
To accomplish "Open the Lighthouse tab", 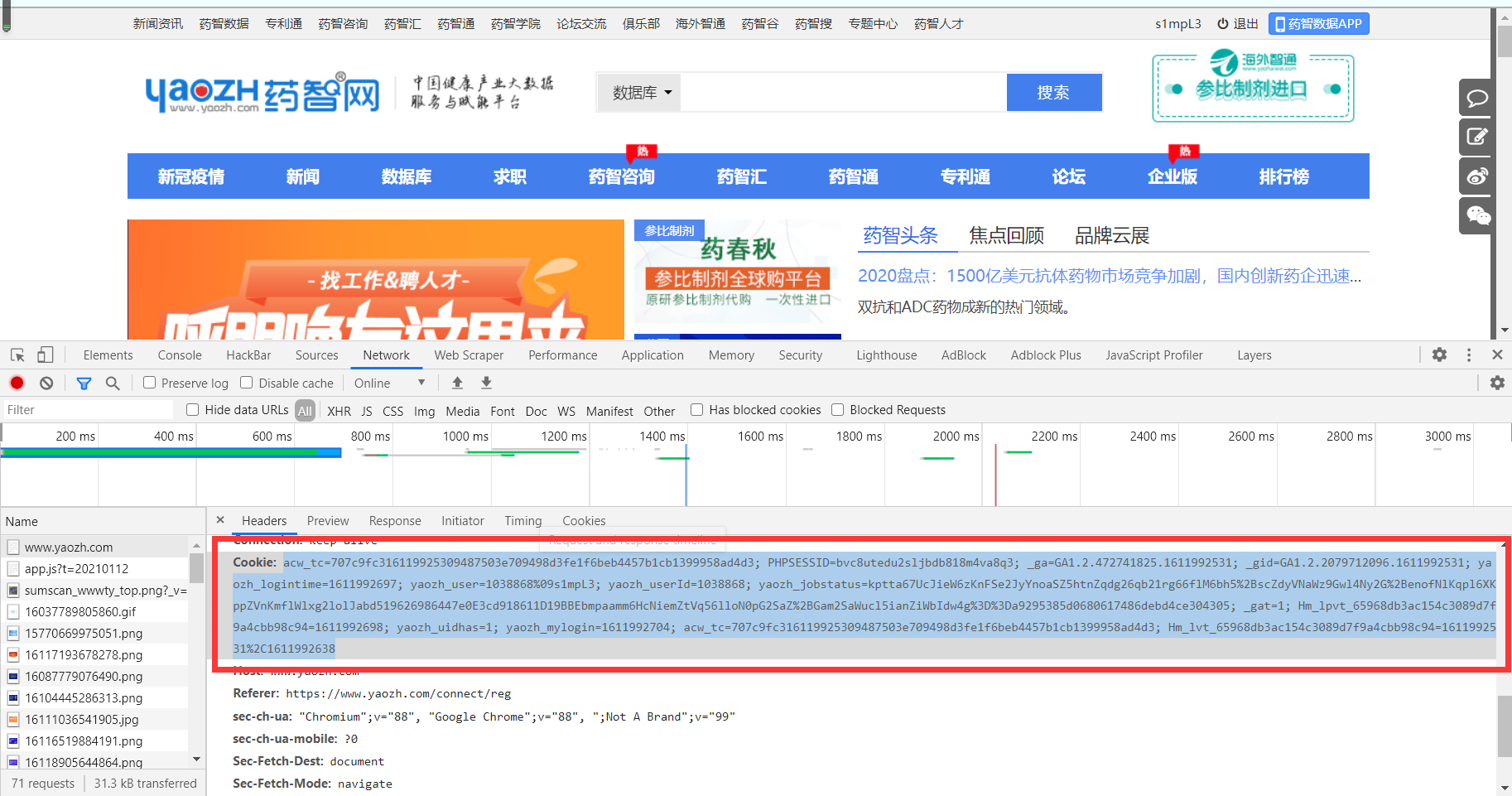I will click(x=886, y=355).
